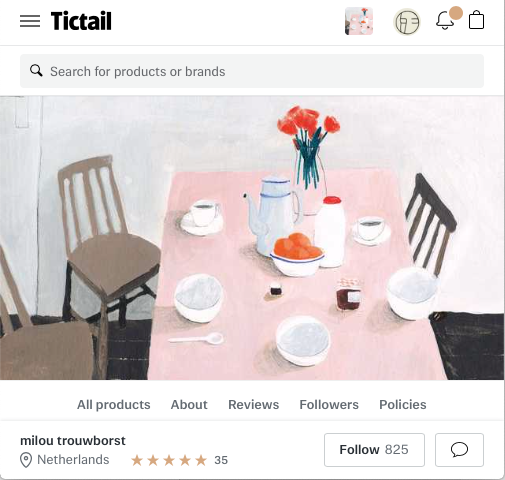Click the five-star rating
The image size is (505, 480).
[169, 460]
